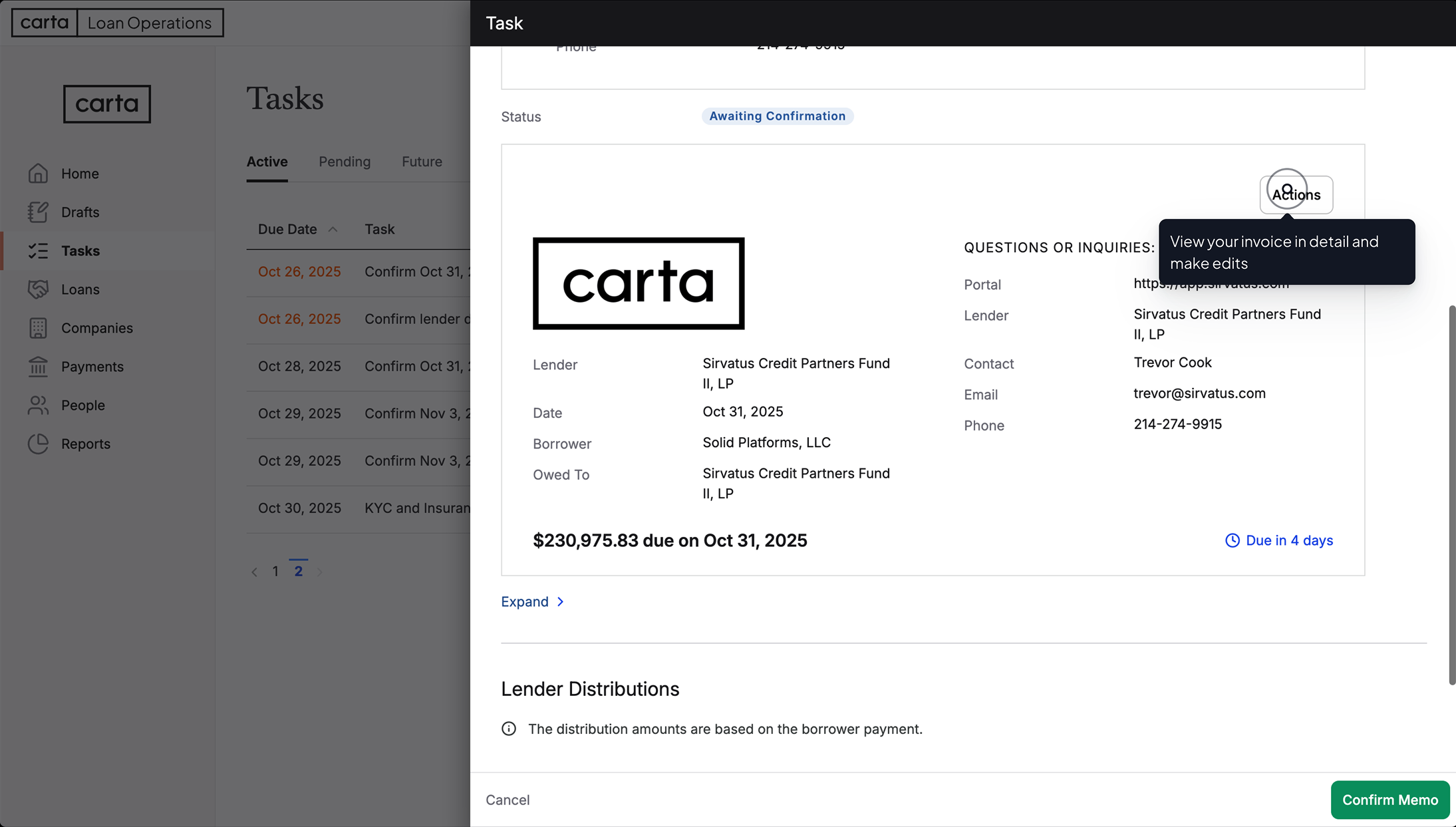
Task: Open the People page
Action: (83, 405)
